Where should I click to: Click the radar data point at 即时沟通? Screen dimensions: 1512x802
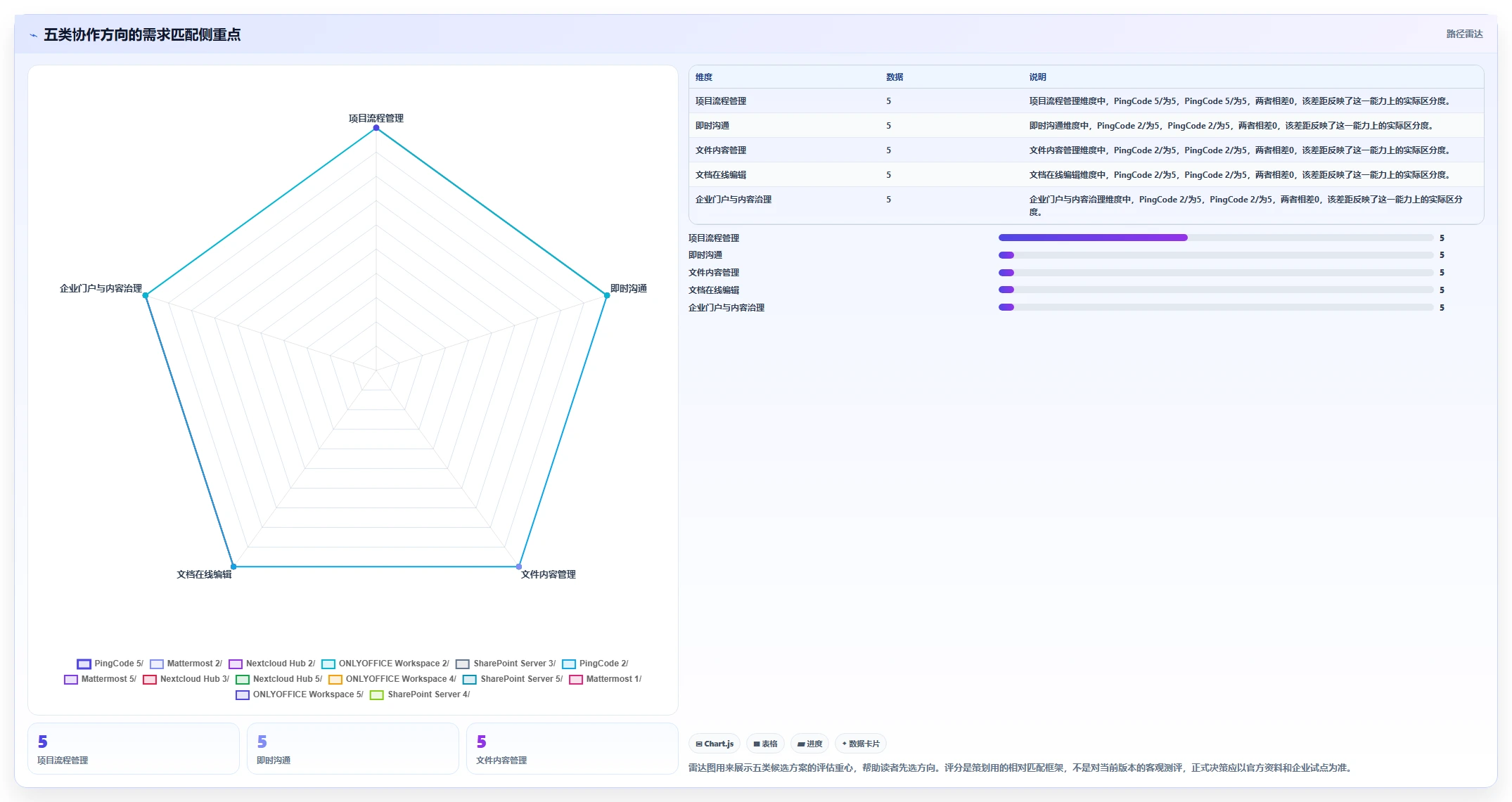(607, 295)
